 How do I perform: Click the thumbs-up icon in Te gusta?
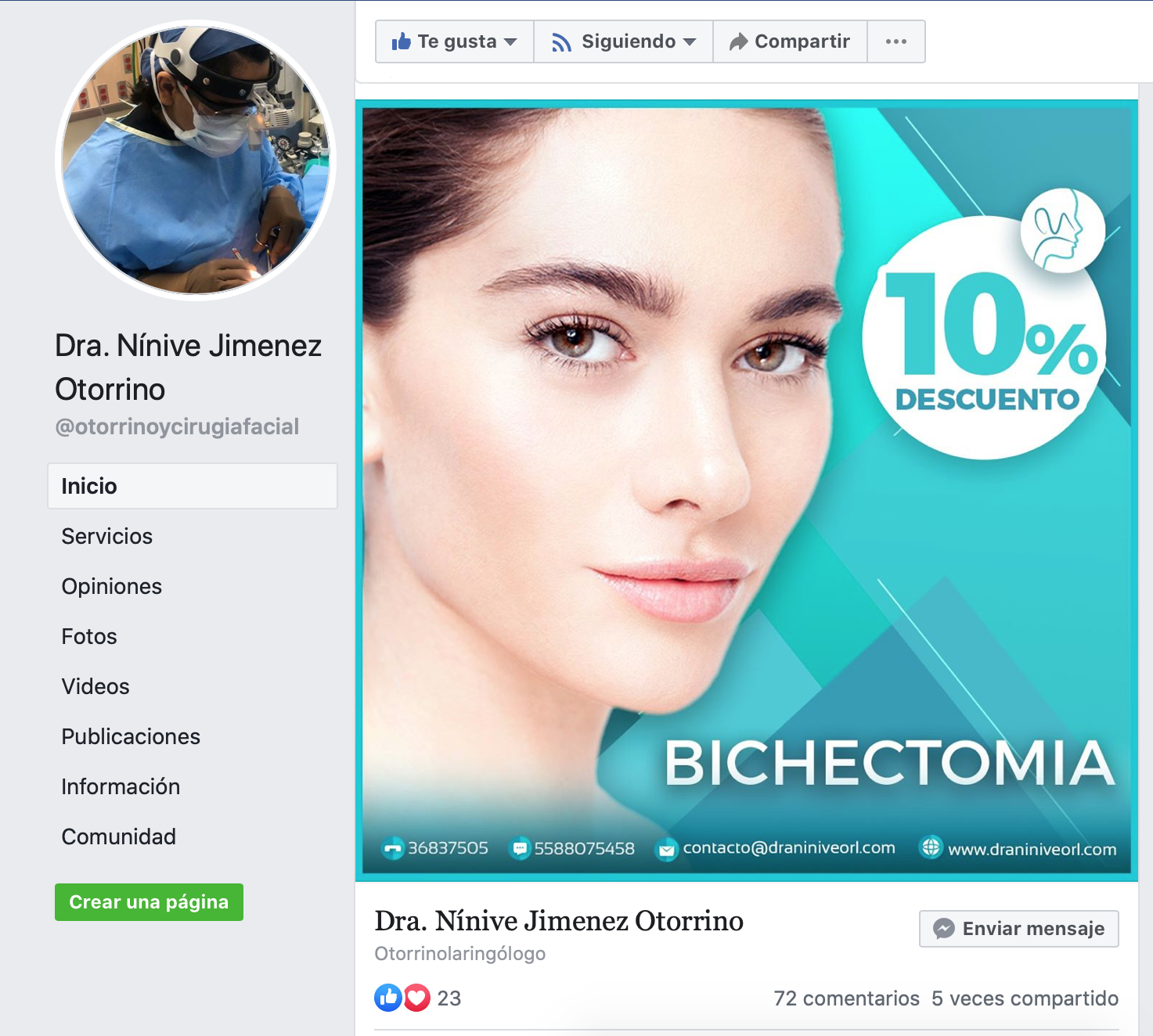(x=401, y=41)
